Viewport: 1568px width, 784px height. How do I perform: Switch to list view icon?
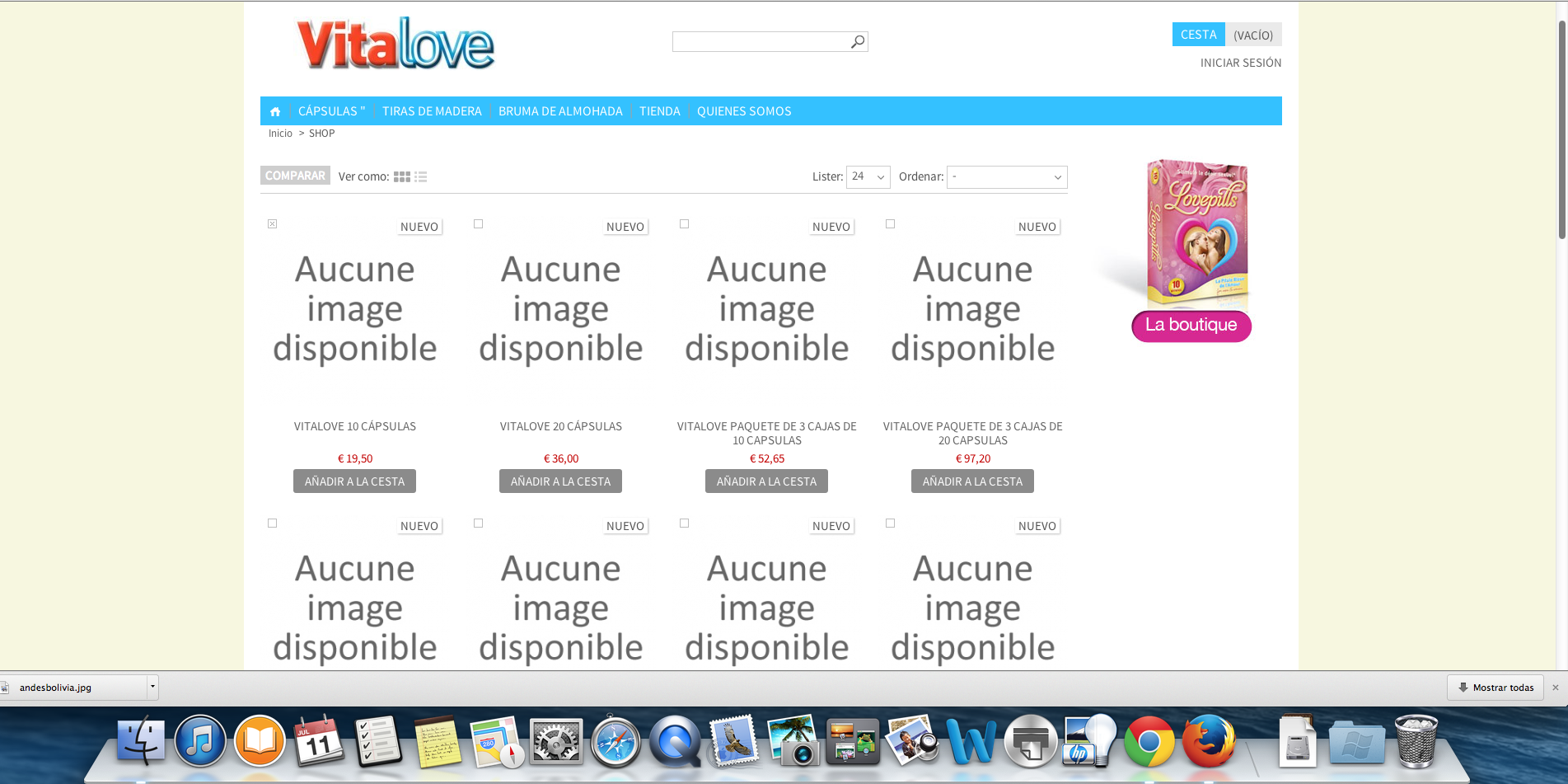(x=421, y=177)
